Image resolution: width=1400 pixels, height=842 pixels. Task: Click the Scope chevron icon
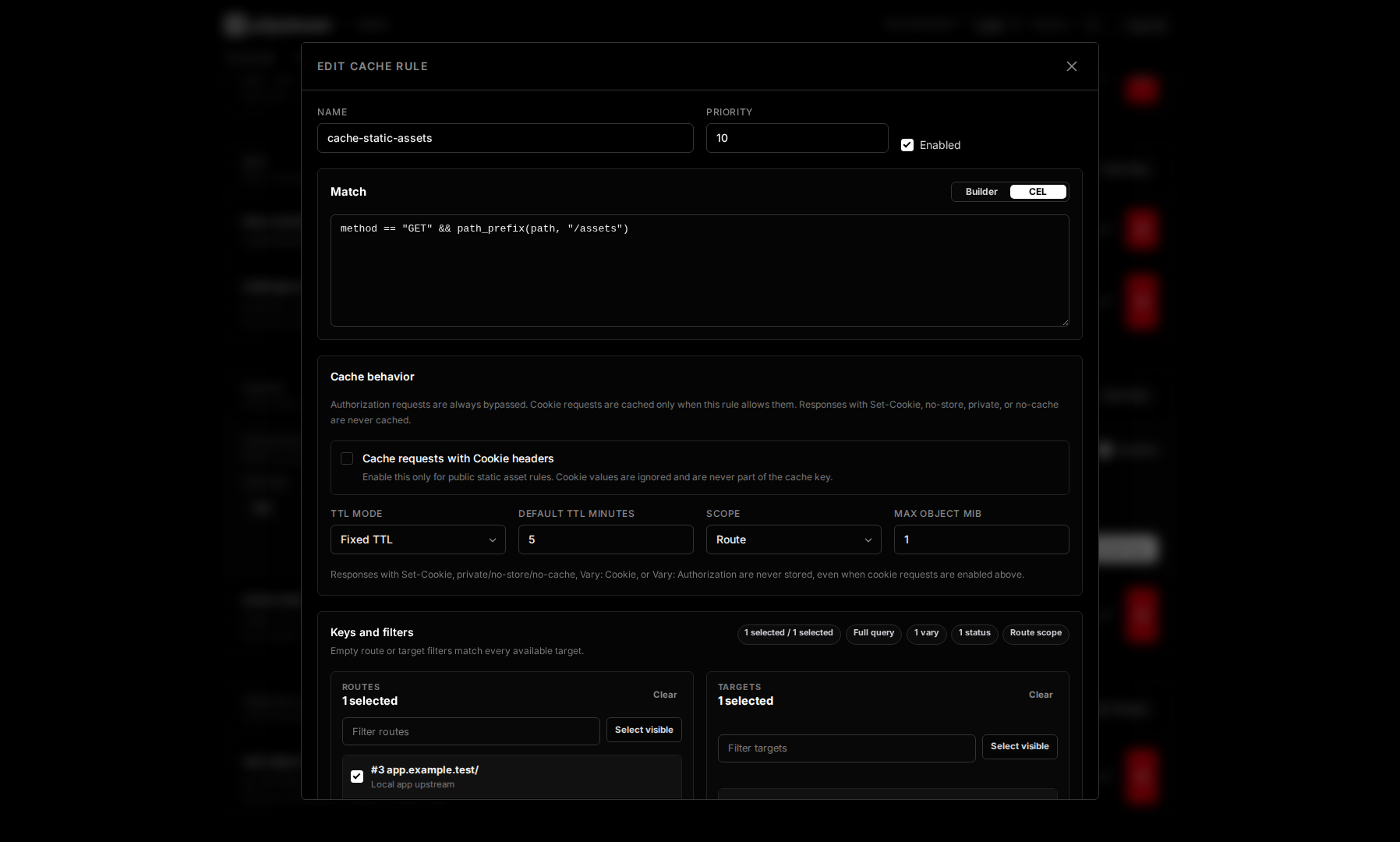click(868, 540)
